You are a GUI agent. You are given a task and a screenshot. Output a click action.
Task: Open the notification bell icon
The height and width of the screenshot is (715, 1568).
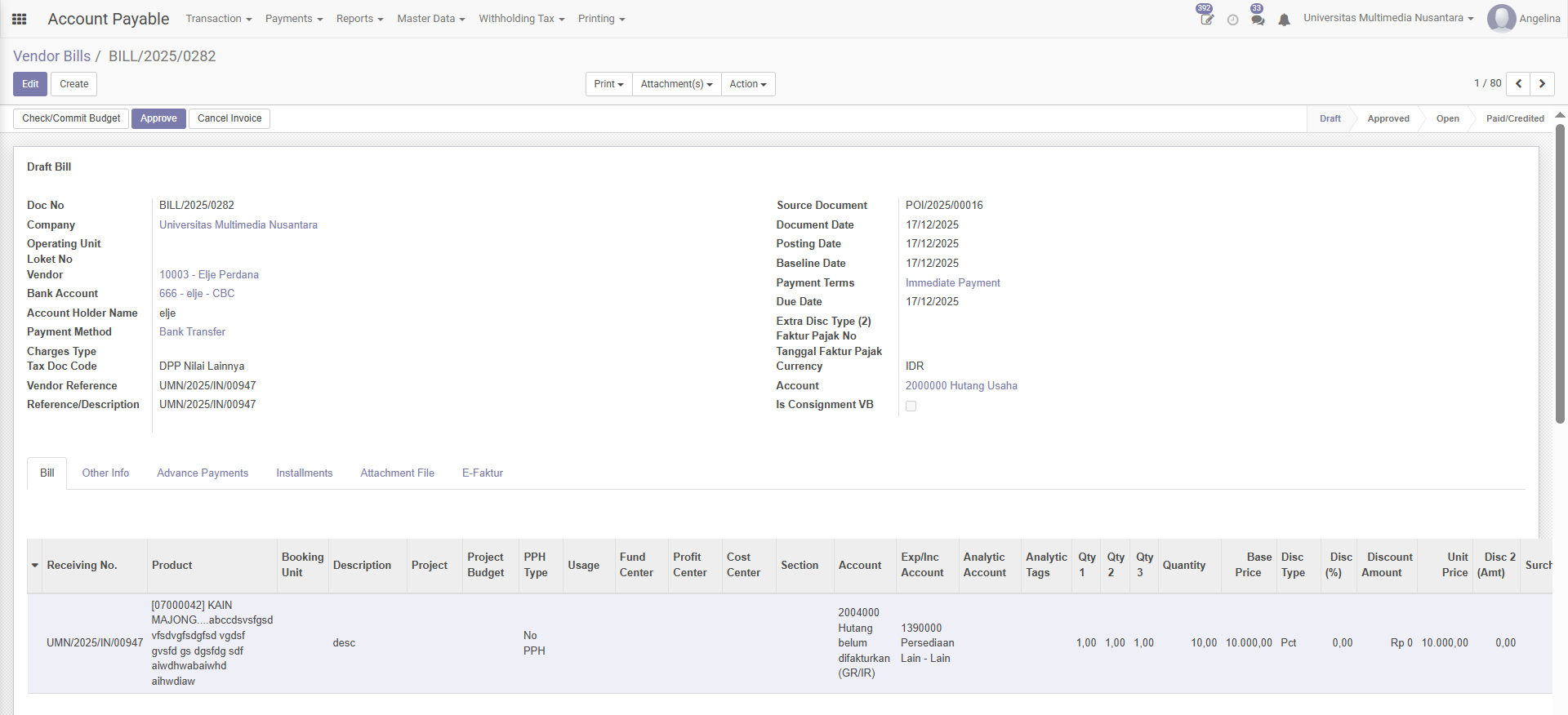click(x=1284, y=20)
